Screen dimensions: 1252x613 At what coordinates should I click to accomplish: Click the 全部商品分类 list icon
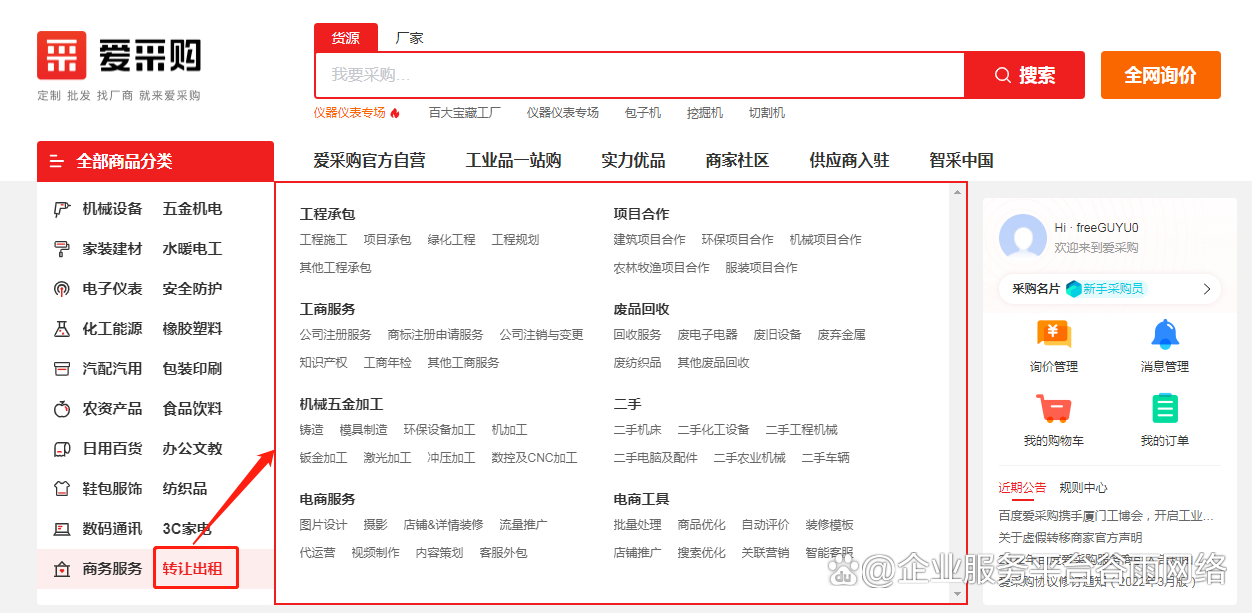(x=56, y=161)
